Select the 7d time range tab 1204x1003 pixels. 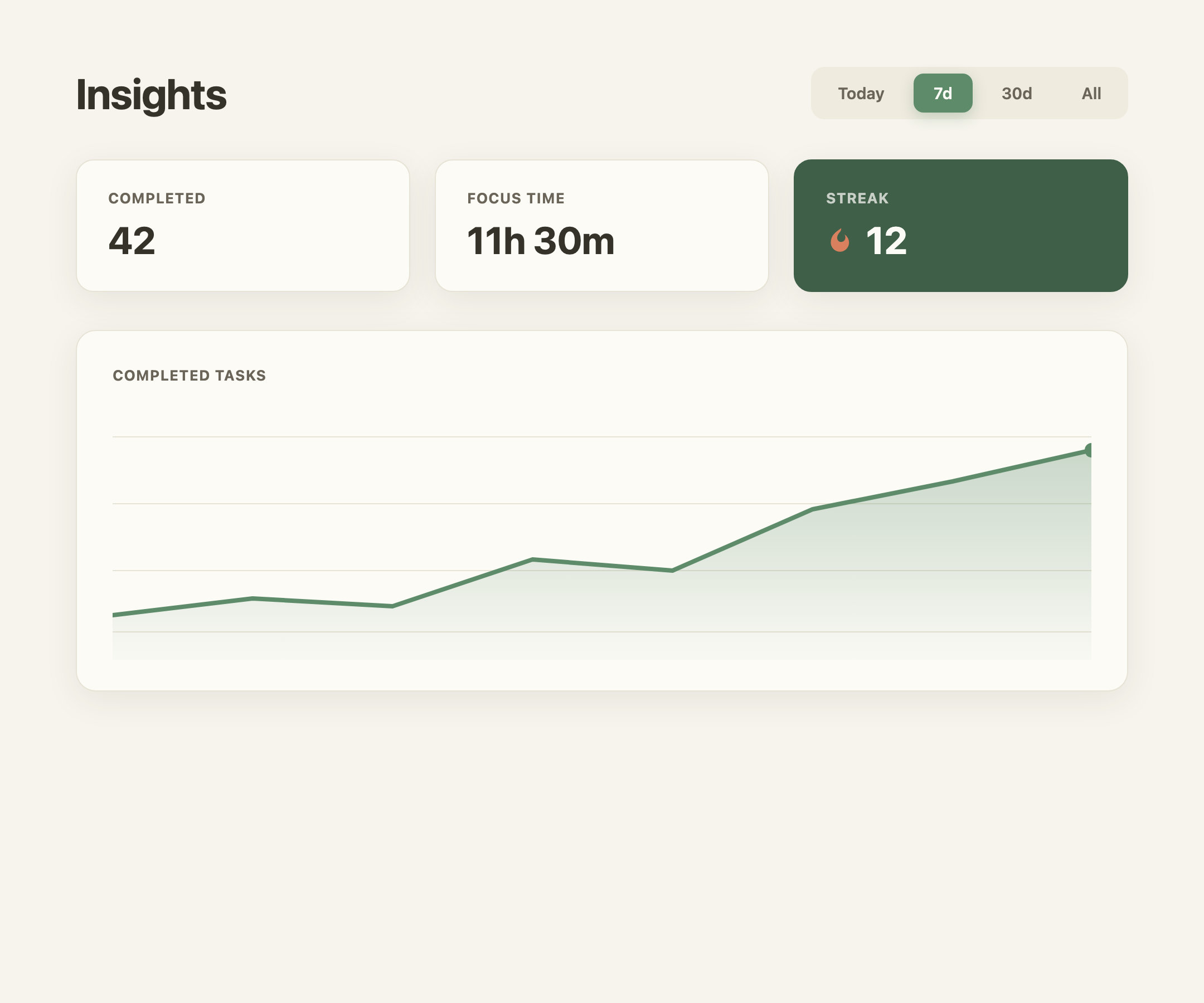(943, 94)
